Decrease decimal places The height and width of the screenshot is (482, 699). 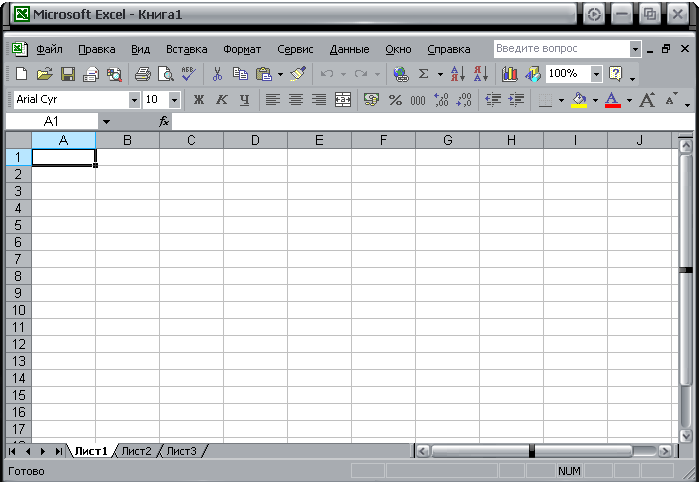[x=464, y=100]
